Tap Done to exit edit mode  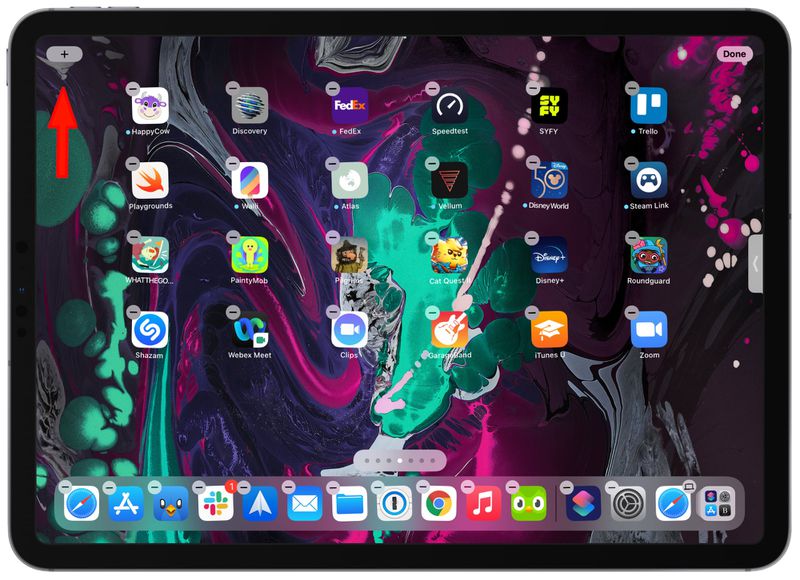click(x=737, y=53)
